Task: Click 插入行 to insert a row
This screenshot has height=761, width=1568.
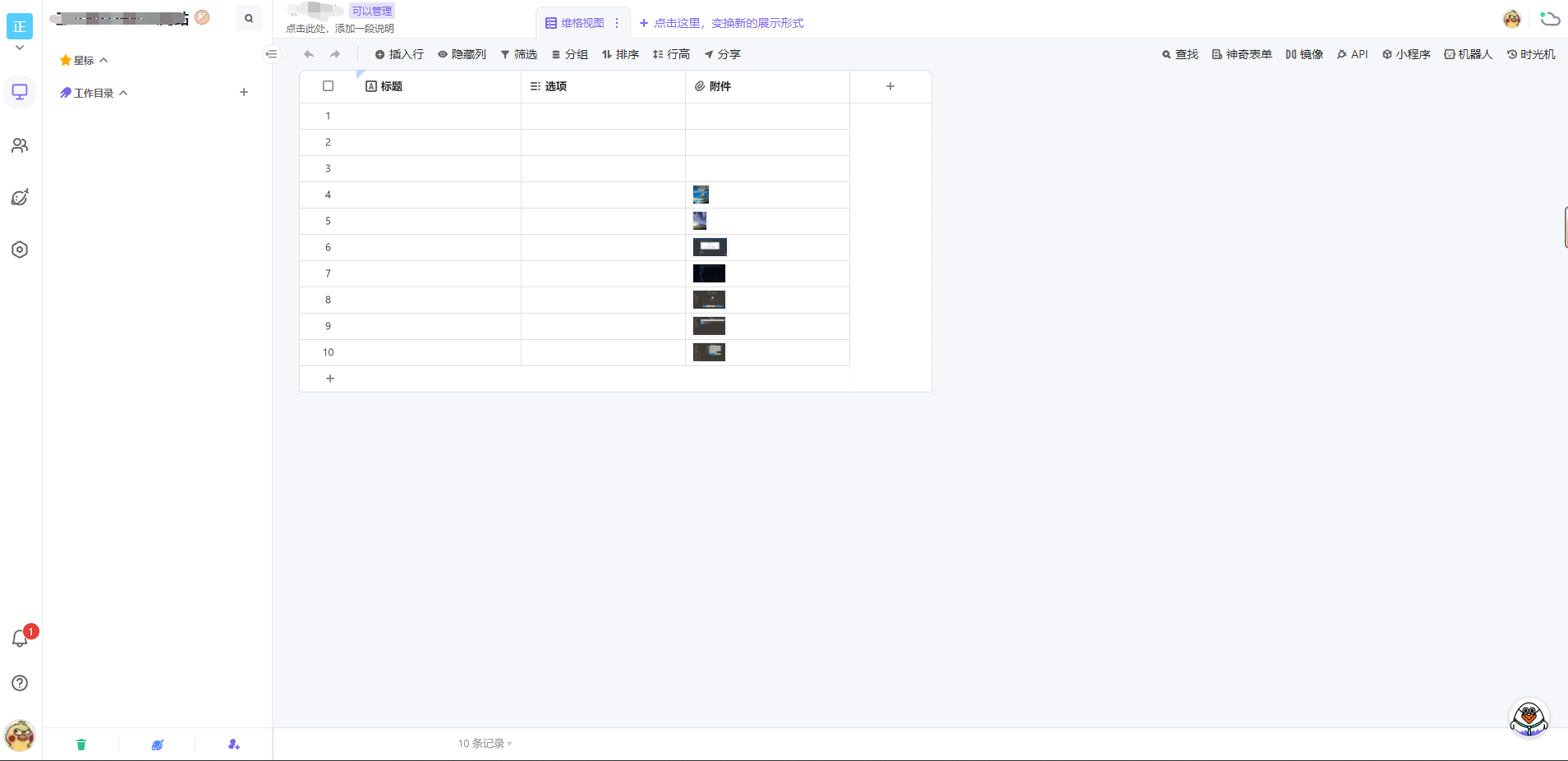Action: pos(399,54)
